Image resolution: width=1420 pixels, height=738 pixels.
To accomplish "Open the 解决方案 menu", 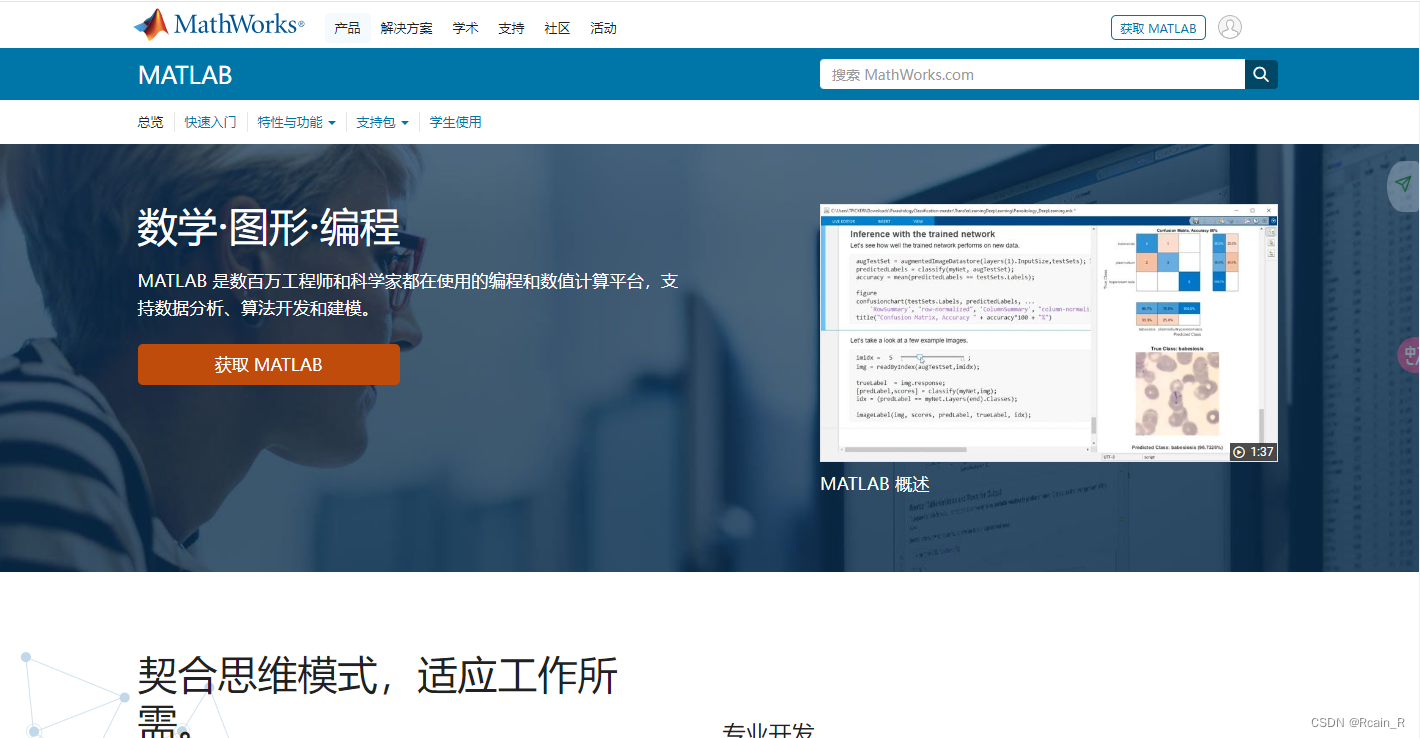I will pyautogui.click(x=407, y=28).
